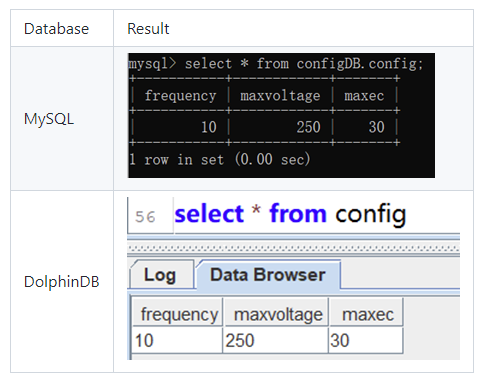Click the maxvoltage header in MySQL output

coord(280,96)
